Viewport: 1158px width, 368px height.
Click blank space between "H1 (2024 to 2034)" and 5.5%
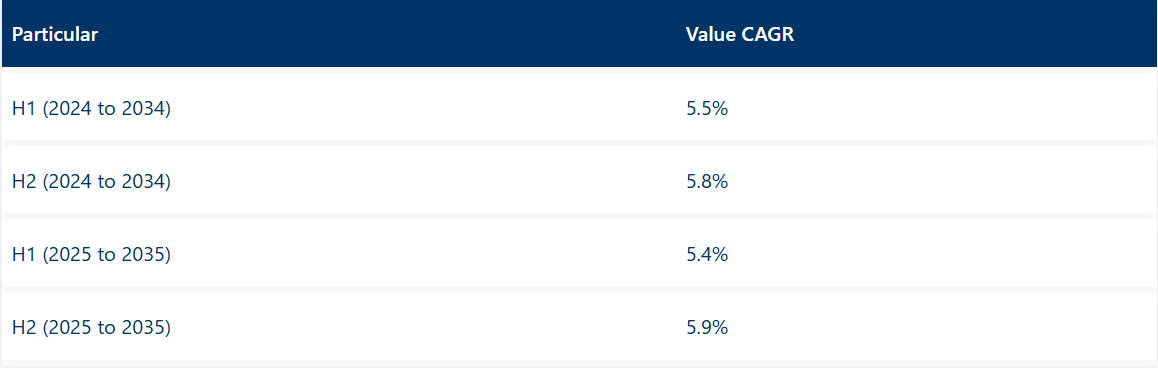pos(428,109)
